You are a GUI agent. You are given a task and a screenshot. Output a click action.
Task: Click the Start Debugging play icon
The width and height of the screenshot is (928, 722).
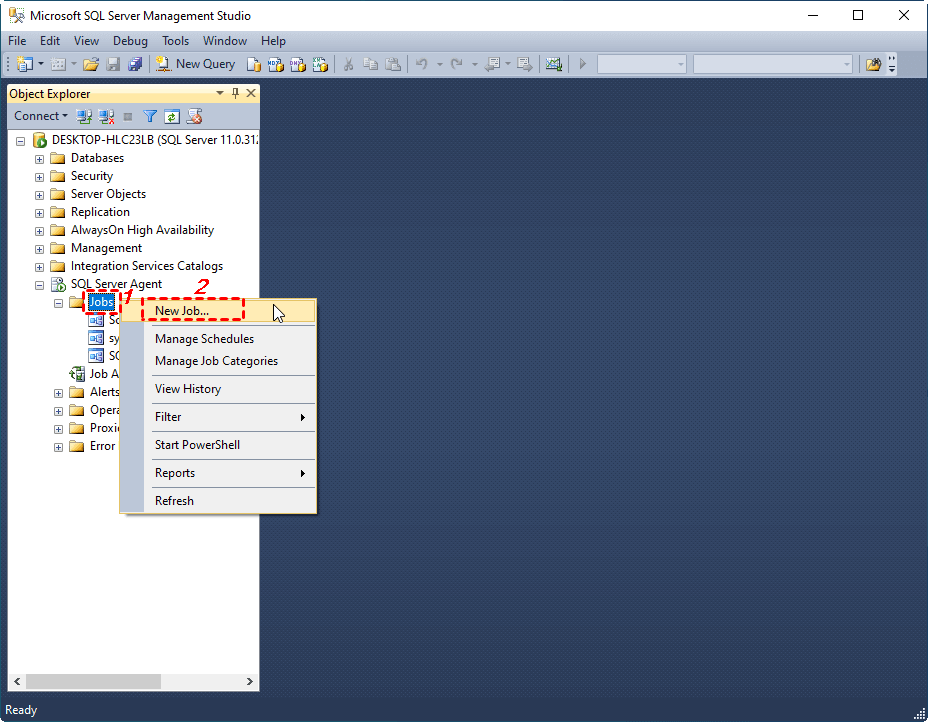click(583, 64)
